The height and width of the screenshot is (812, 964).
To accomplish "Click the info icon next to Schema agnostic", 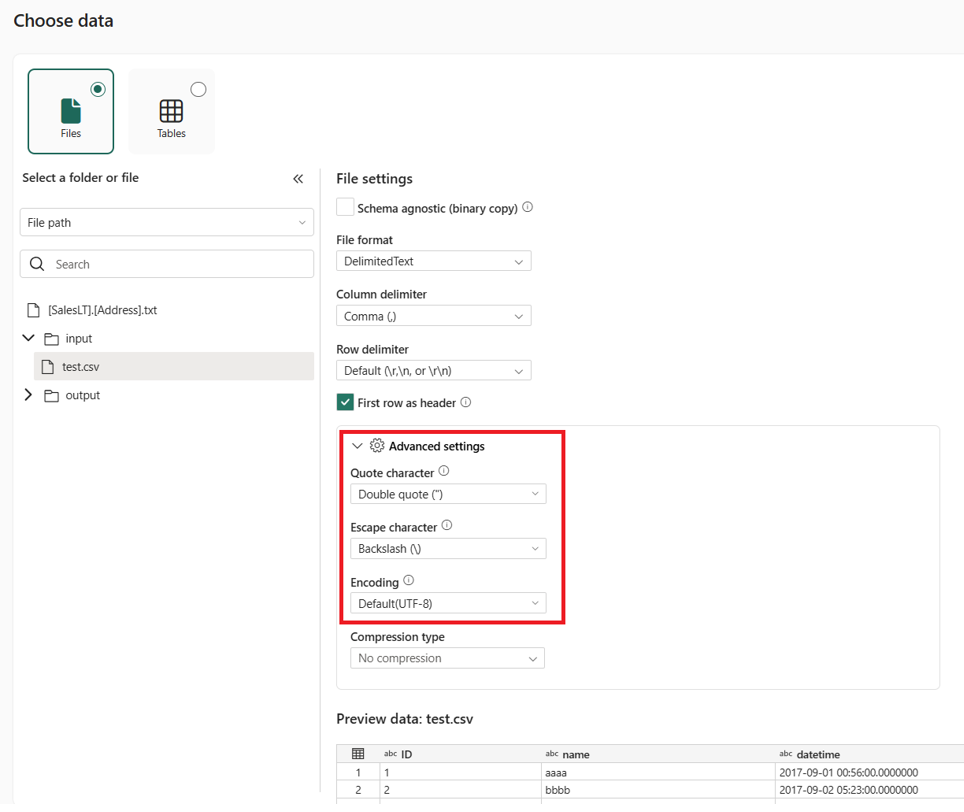I will pos(528,207).
